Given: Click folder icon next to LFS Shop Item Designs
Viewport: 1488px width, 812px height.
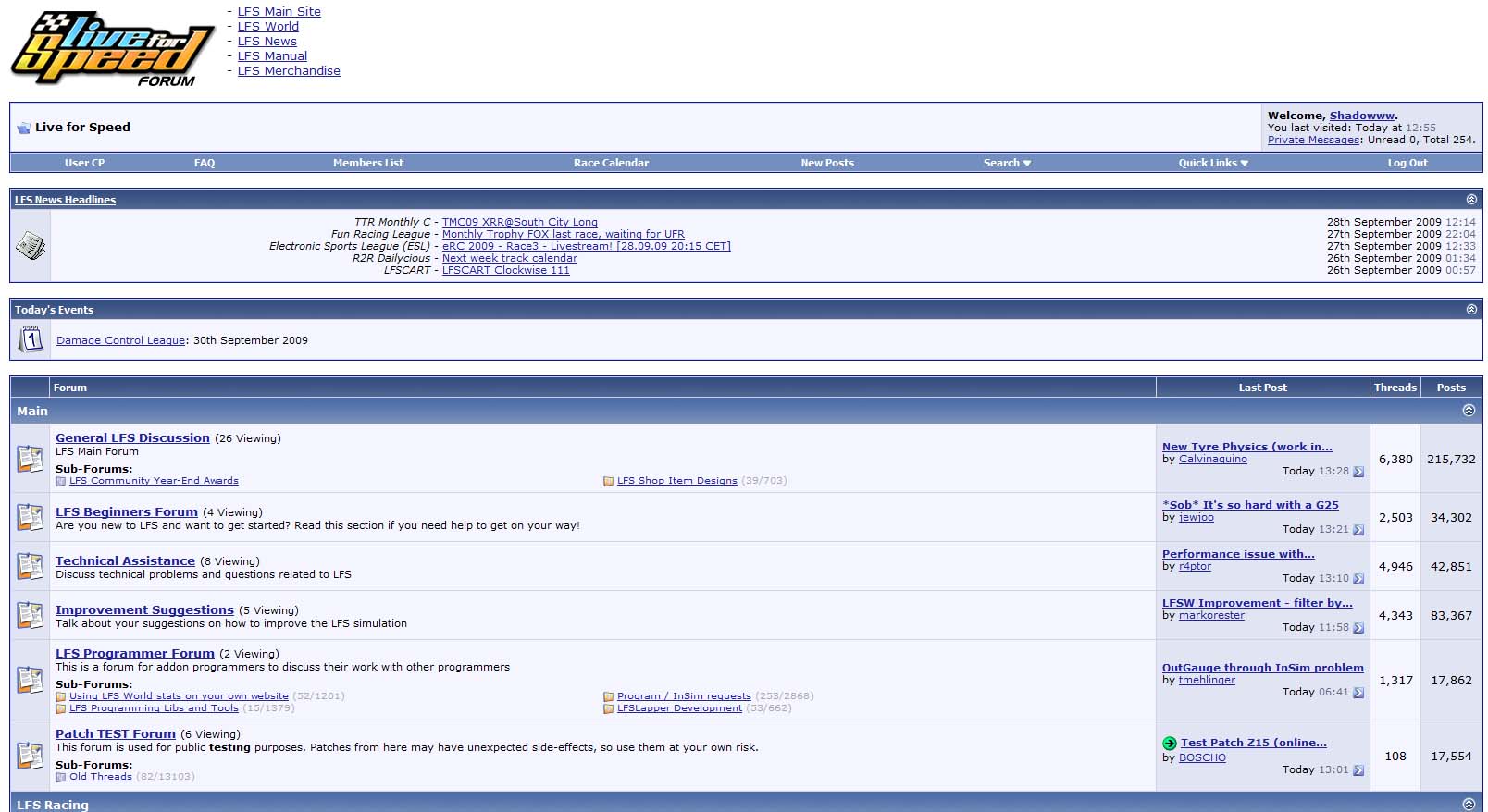Looking at the screenshot, I should [x=608, y=481].
